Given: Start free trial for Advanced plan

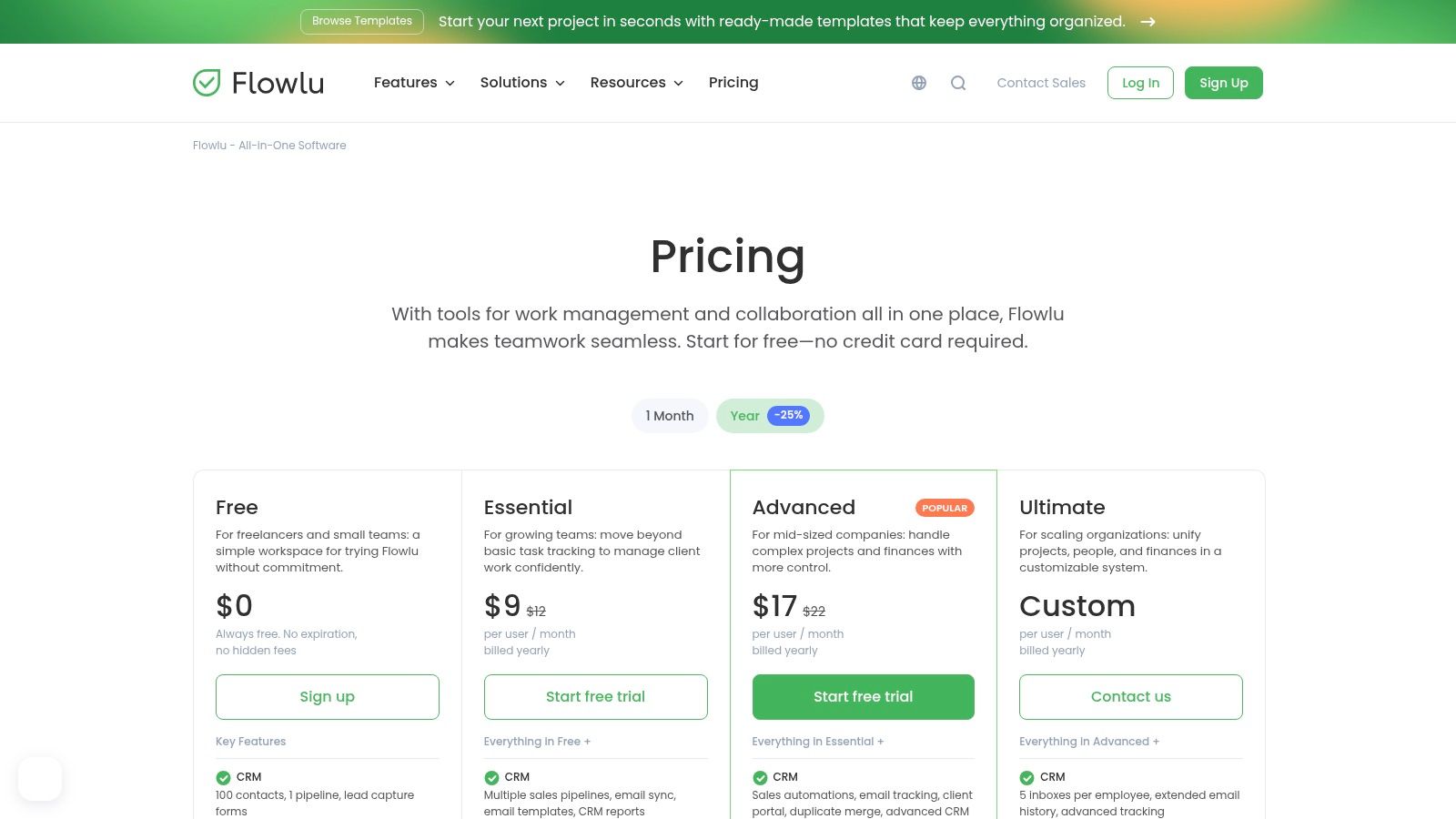Looking at the screenshot, I should tap(863, 697).
